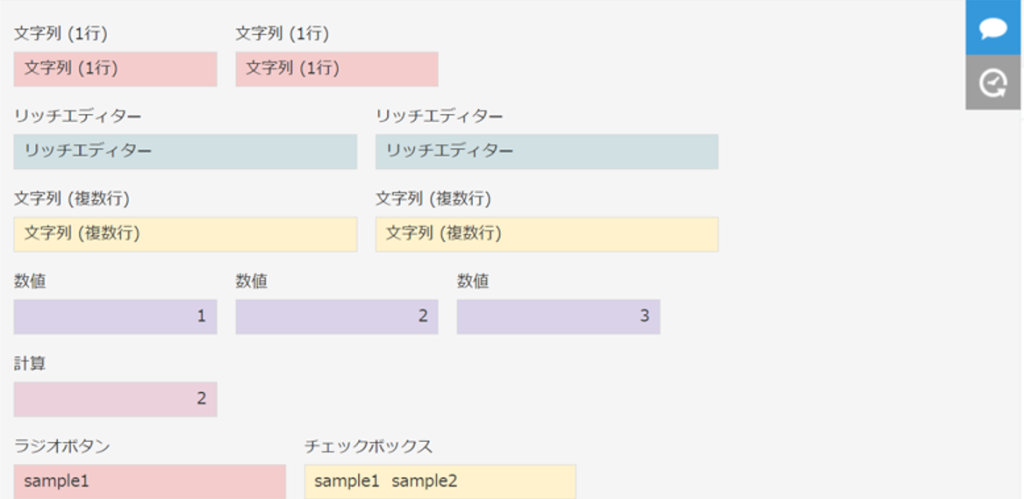Click the 計算 field label
The image size is (1024, 499).
pyautogui.click(x=29, y=364)
